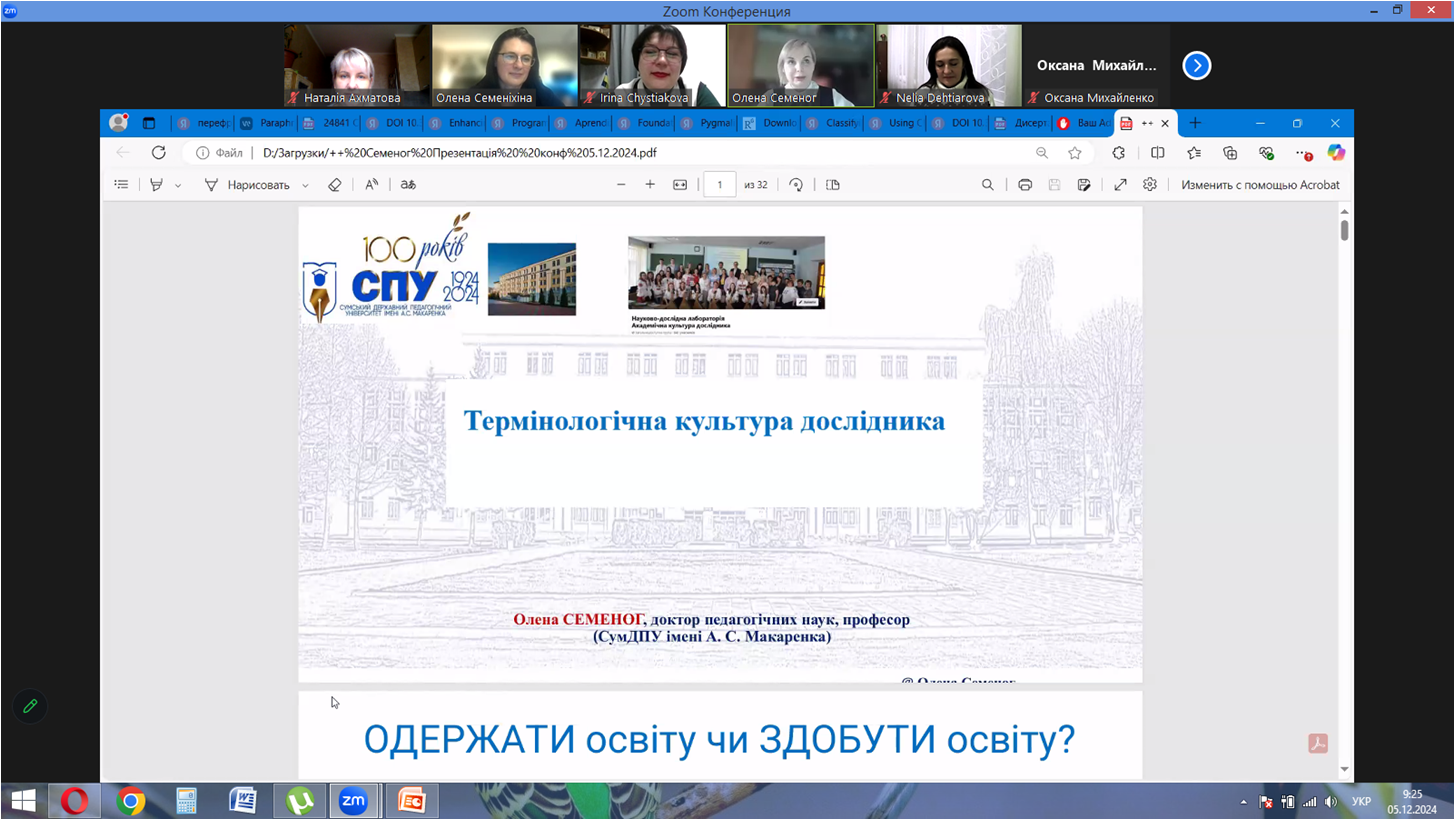This screenshot has height=820, width=1455.
Task: Zoom in the PDF with plus
Action: tap(650, 185)
